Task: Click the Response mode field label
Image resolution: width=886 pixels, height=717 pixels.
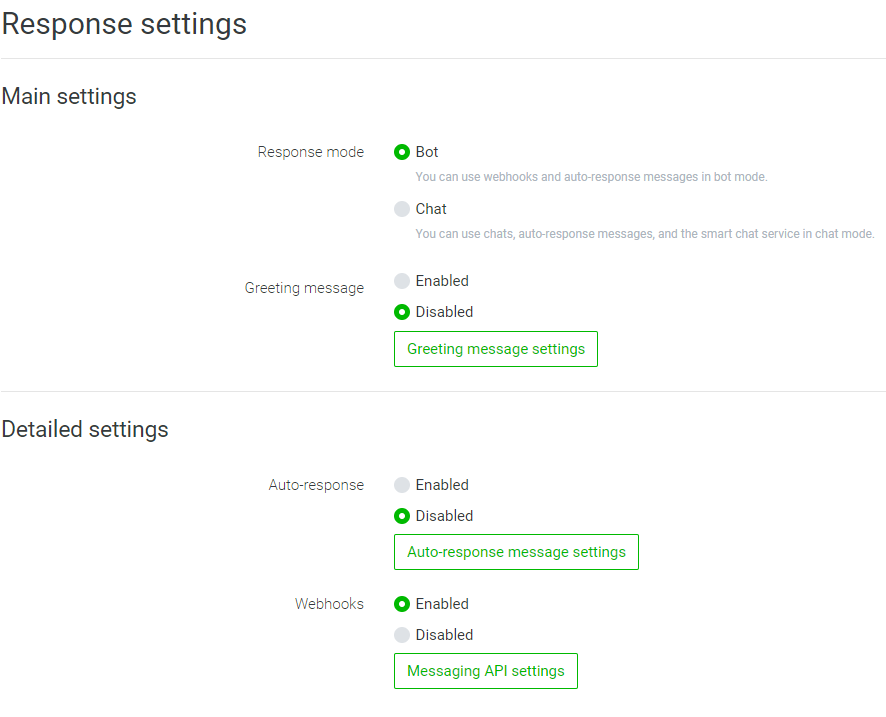Action: [x=311, y=152]
